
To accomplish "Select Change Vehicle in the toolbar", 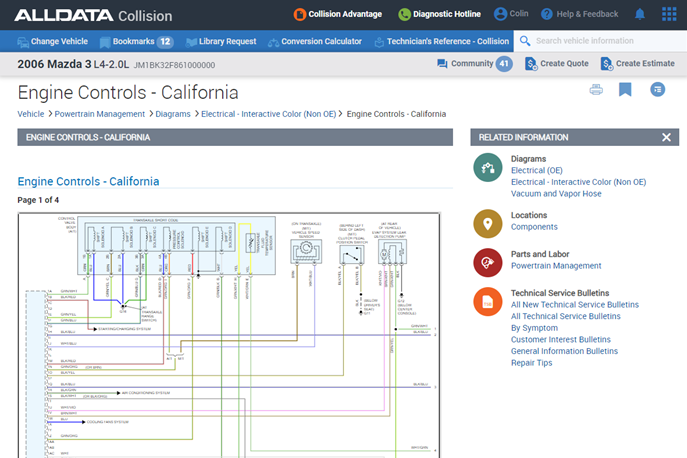I will (52, 42).
